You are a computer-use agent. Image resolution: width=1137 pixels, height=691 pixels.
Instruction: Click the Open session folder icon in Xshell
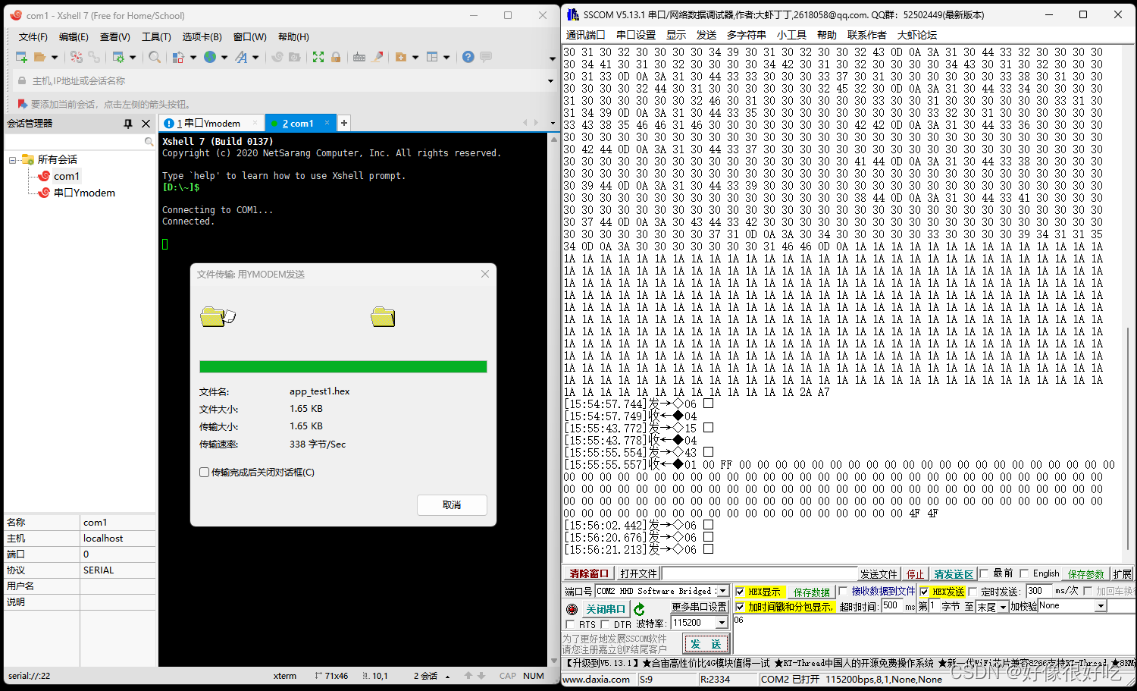click(39, 57)
